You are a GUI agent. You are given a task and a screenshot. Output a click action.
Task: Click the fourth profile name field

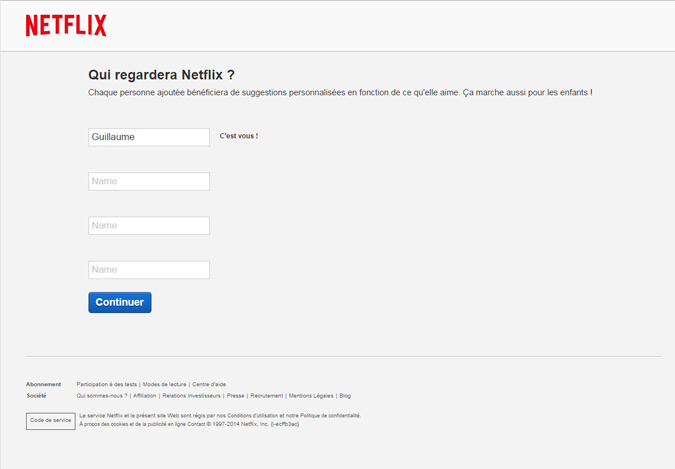149,270
